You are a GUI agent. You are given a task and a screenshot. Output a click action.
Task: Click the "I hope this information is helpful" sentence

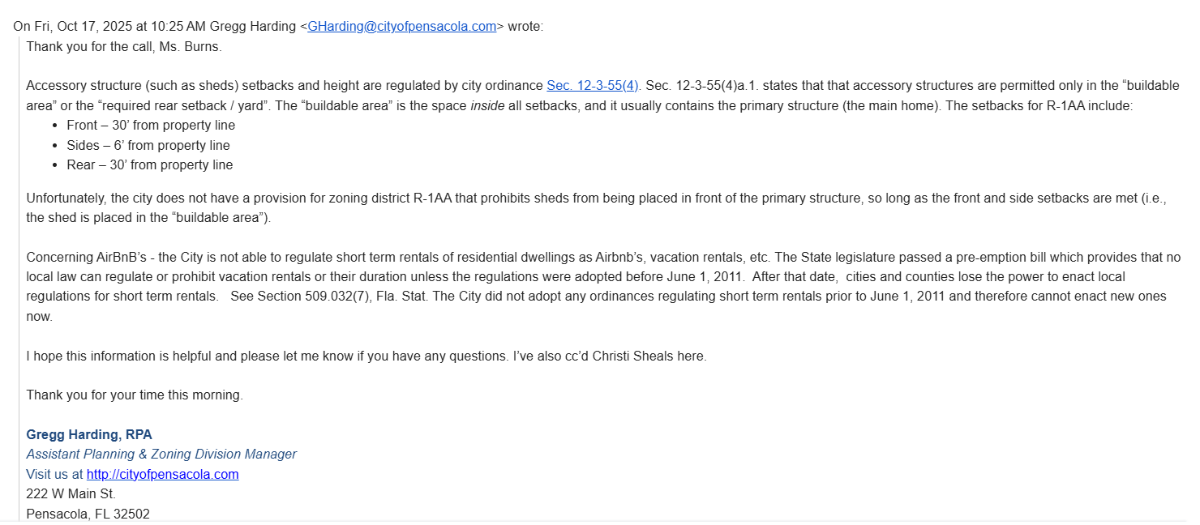tap(120, 356)
